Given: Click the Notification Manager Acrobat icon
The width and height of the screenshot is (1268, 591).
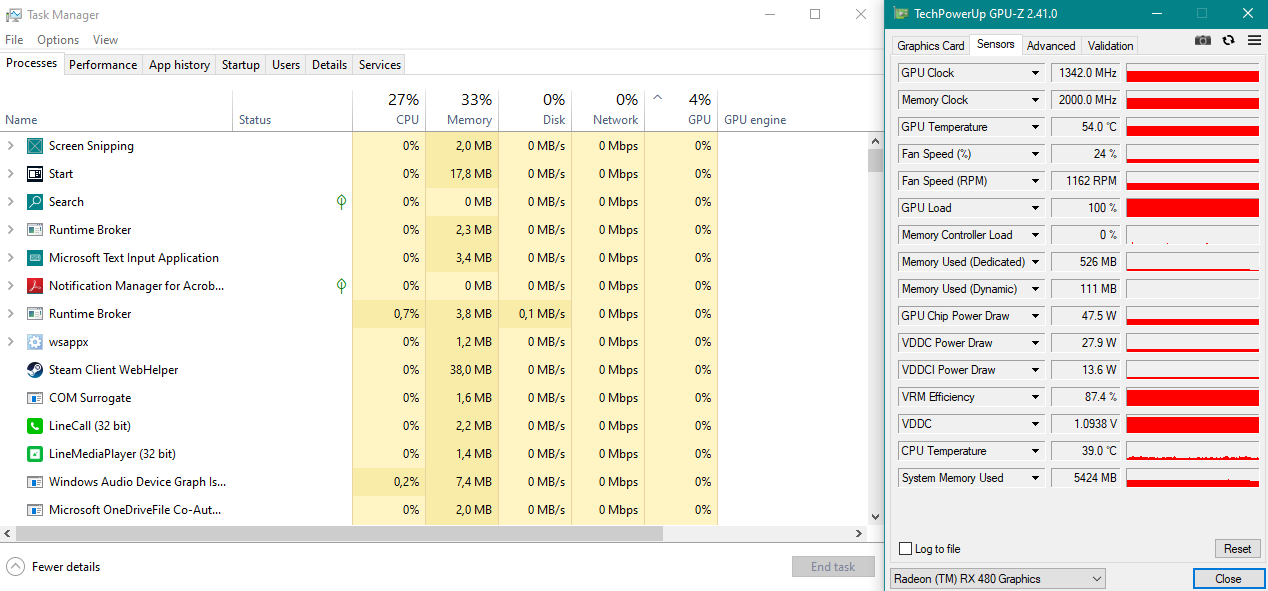Looking at the screenshot, I should [x=35, y=286].
